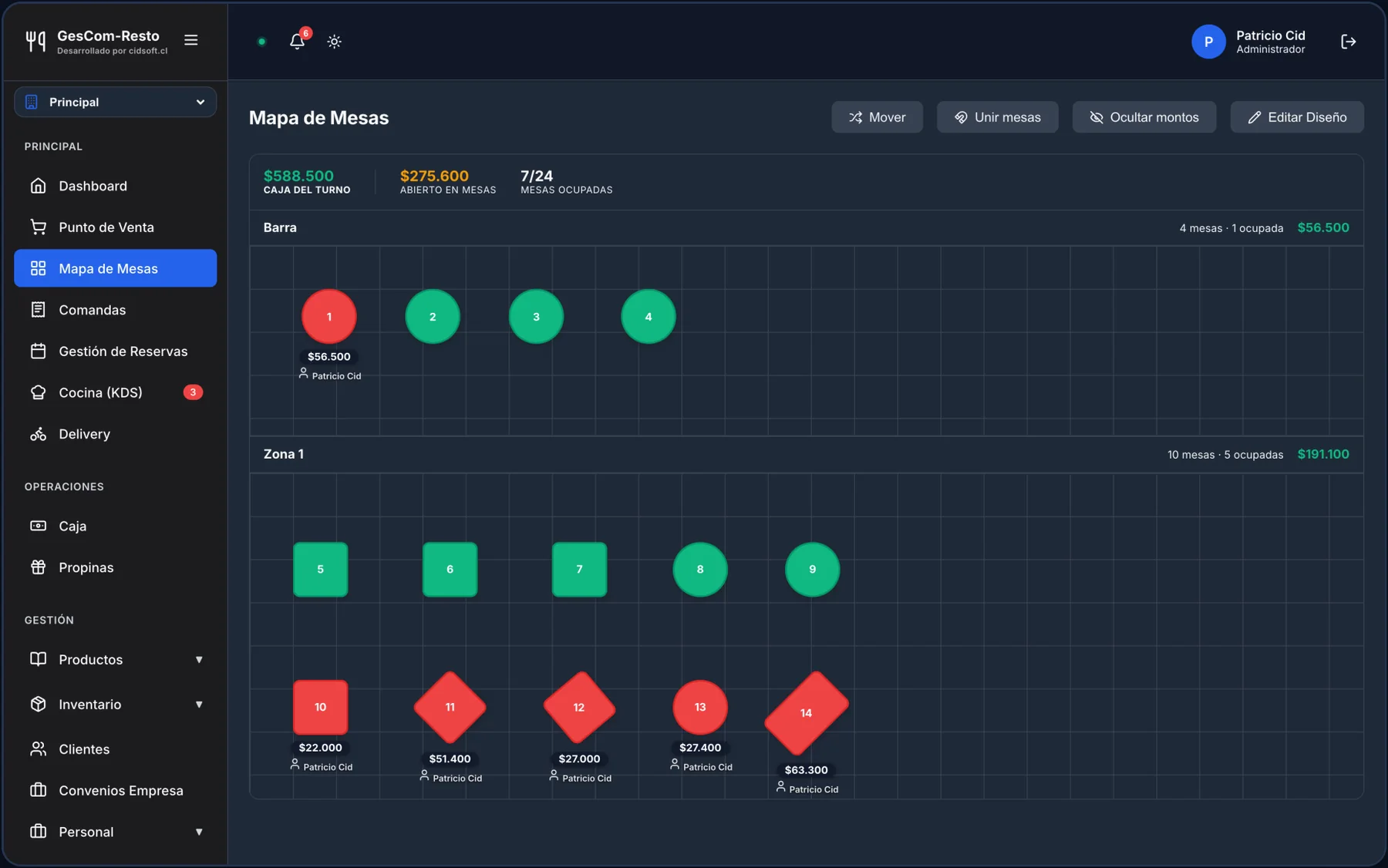
Task: Select free square table 5
Action: 321,570
